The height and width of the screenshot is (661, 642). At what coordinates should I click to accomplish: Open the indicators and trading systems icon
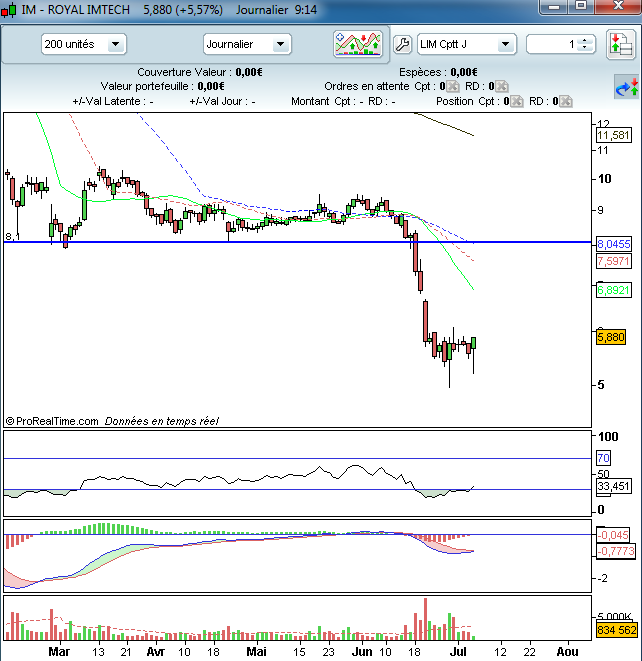coord(358,44)
